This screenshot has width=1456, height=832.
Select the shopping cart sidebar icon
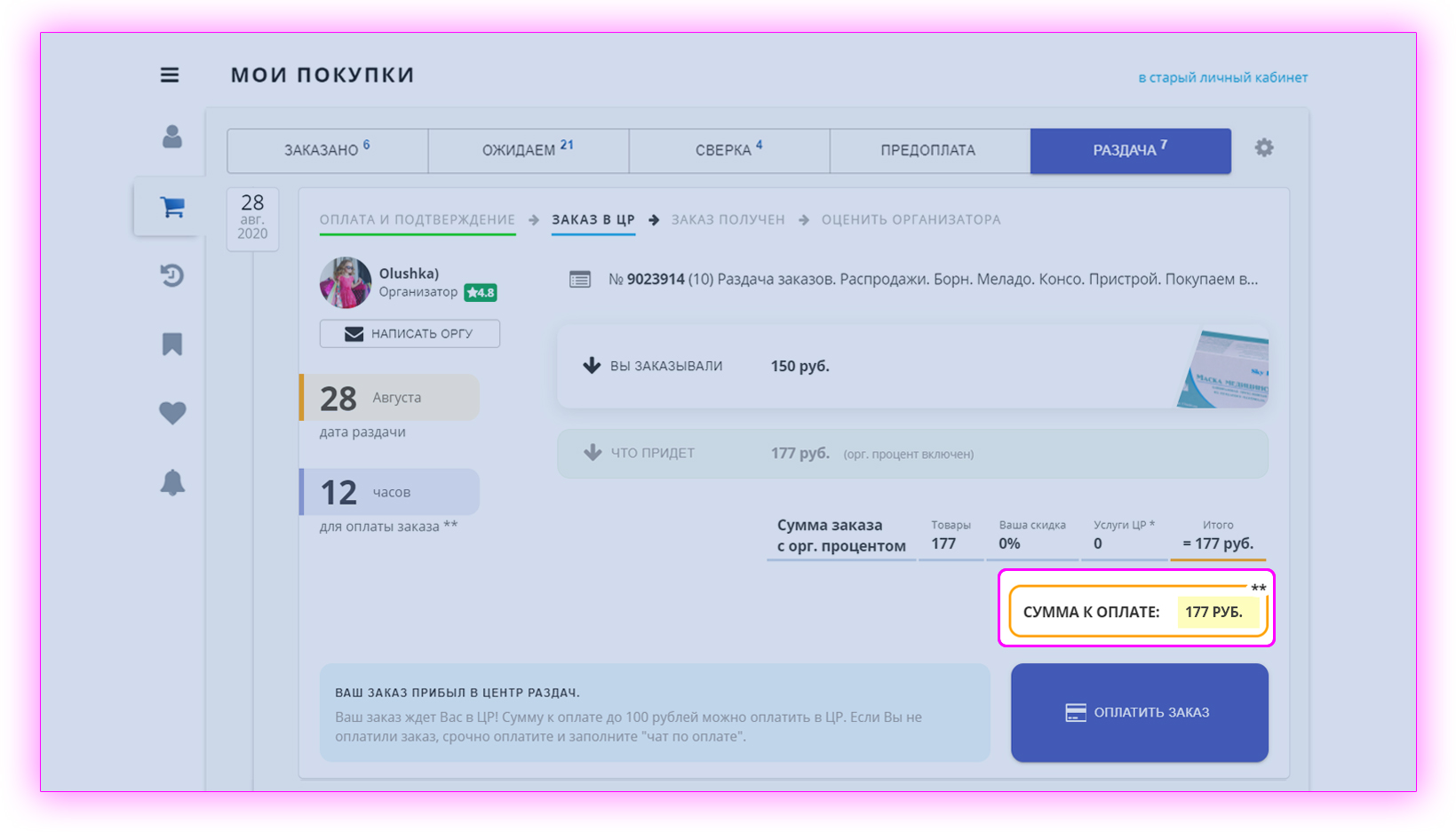click(x=172, y=207)
